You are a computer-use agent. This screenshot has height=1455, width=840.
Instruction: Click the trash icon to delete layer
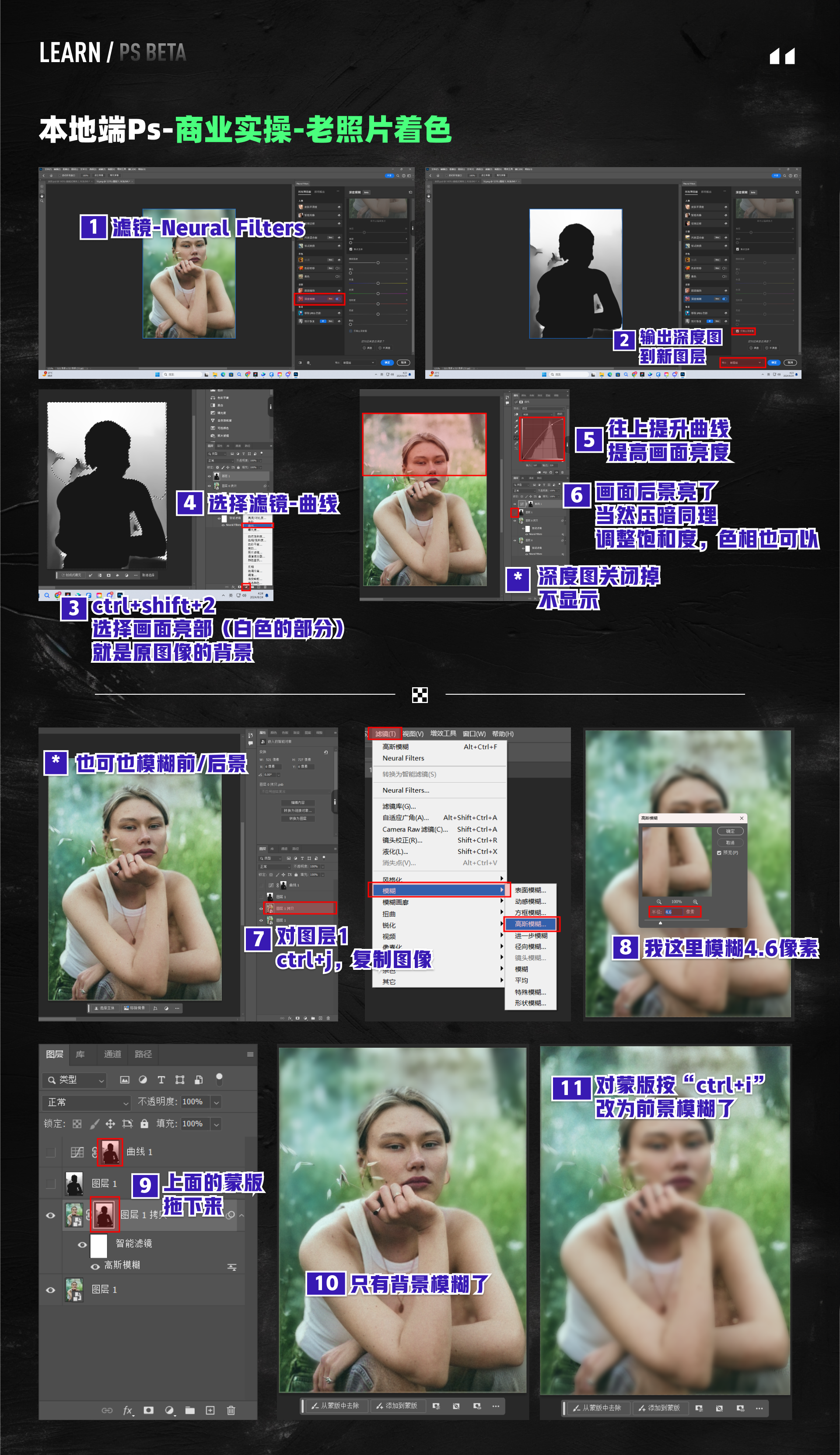[231, 1411]
